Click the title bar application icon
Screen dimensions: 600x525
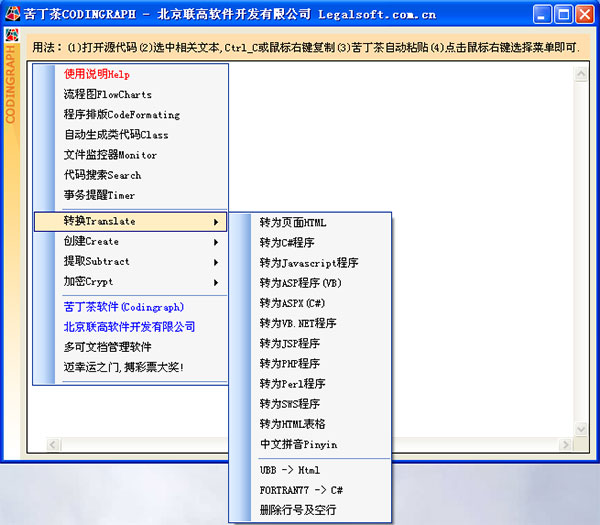point(13,14)
